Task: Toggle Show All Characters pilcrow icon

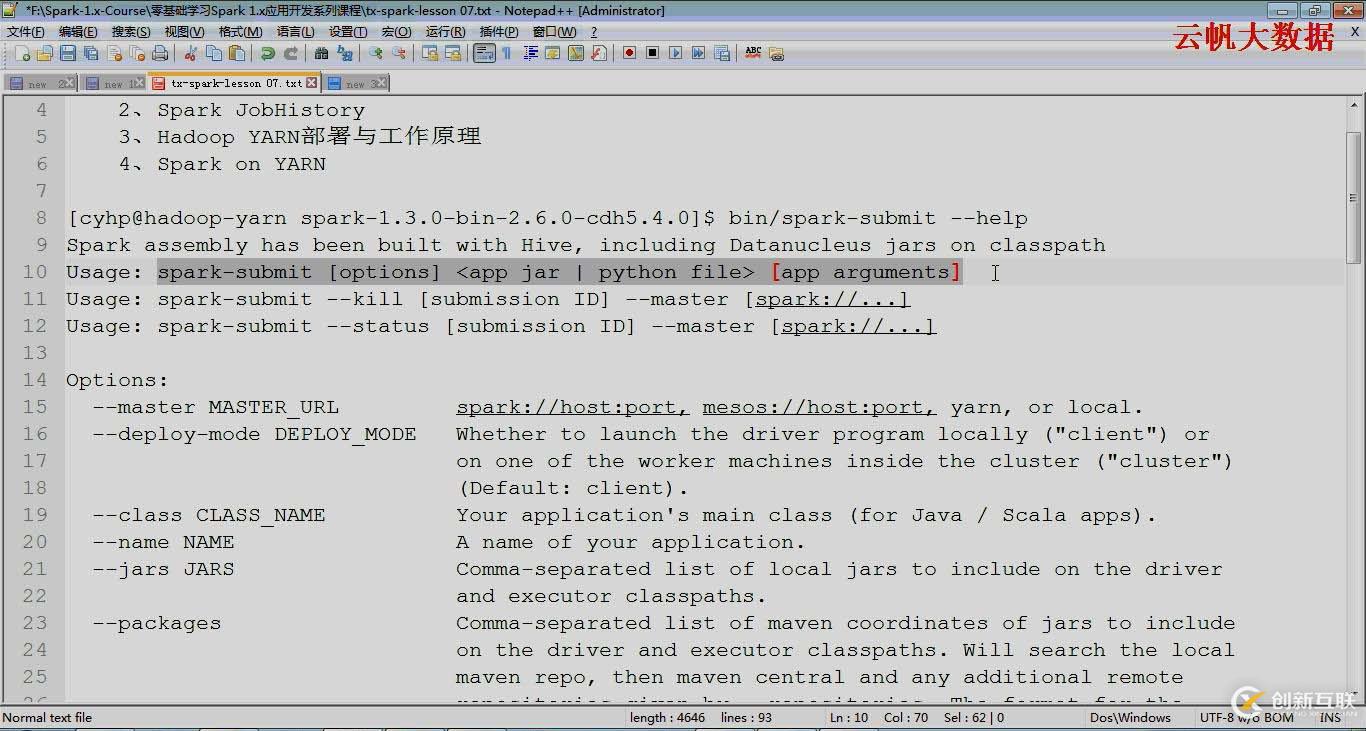Action: 506,53
